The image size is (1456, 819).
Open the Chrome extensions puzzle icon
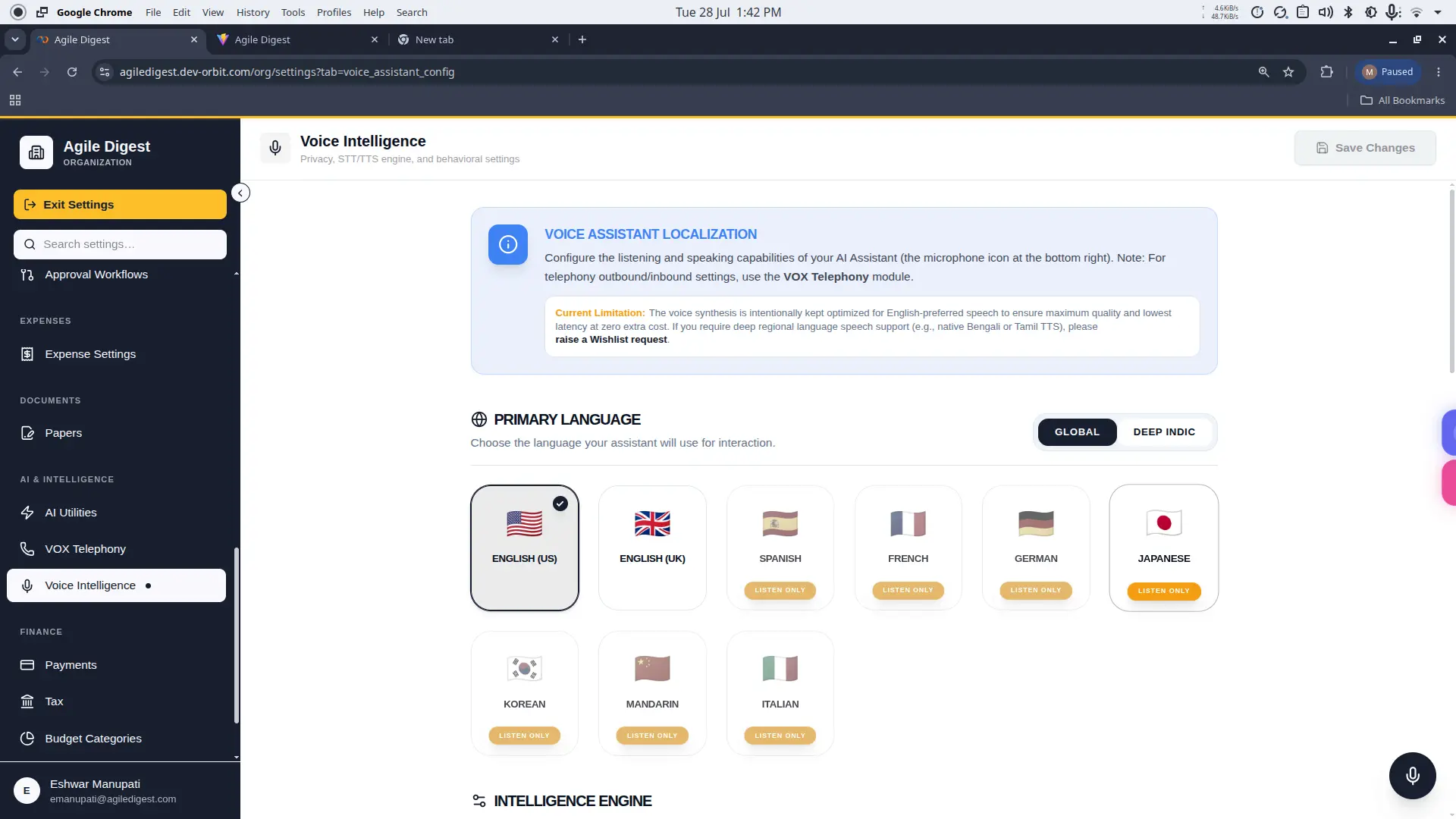pos(1326,72)
